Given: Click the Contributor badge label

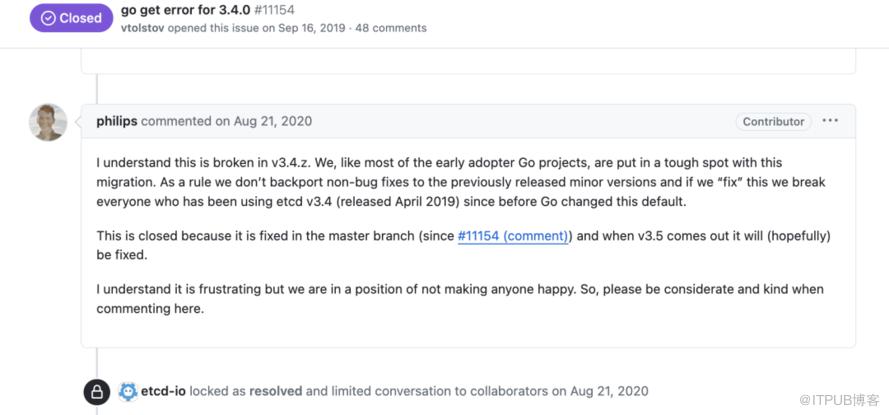Looking at the screenshot, I should [773, 121].
